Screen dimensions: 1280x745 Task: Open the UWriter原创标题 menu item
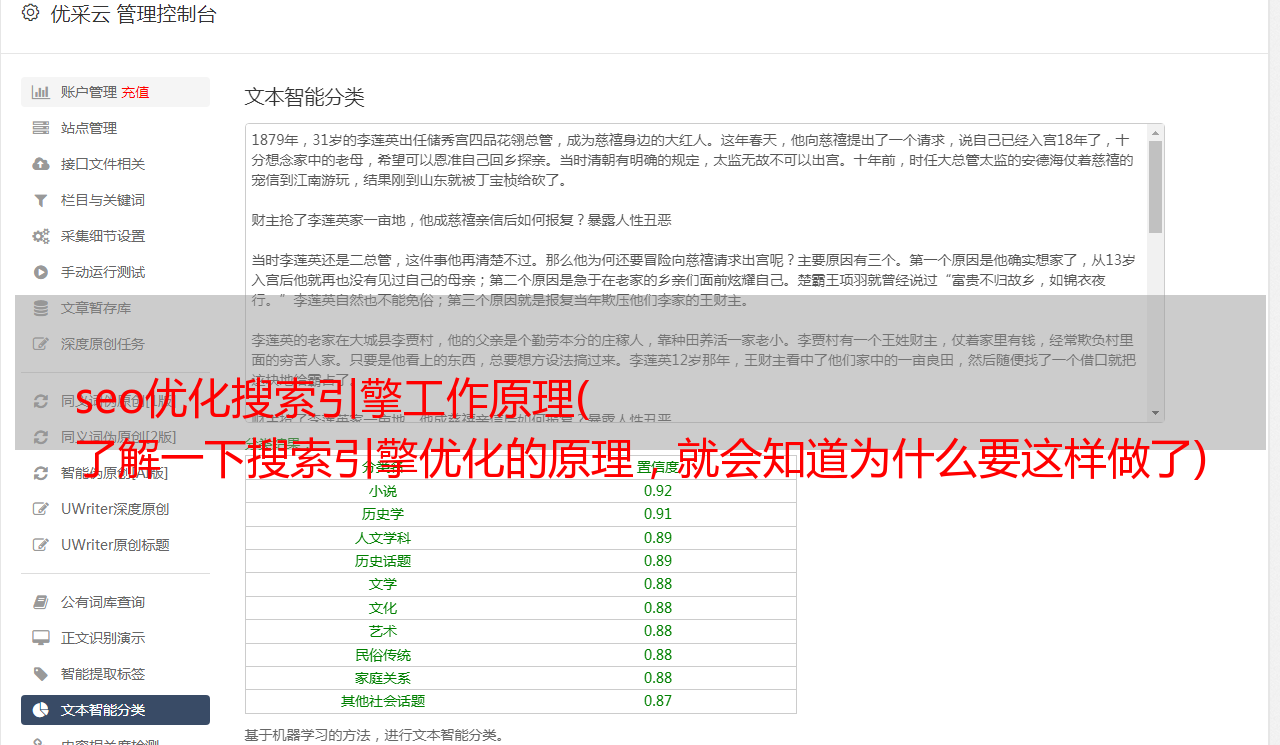[x=115, y=545]
